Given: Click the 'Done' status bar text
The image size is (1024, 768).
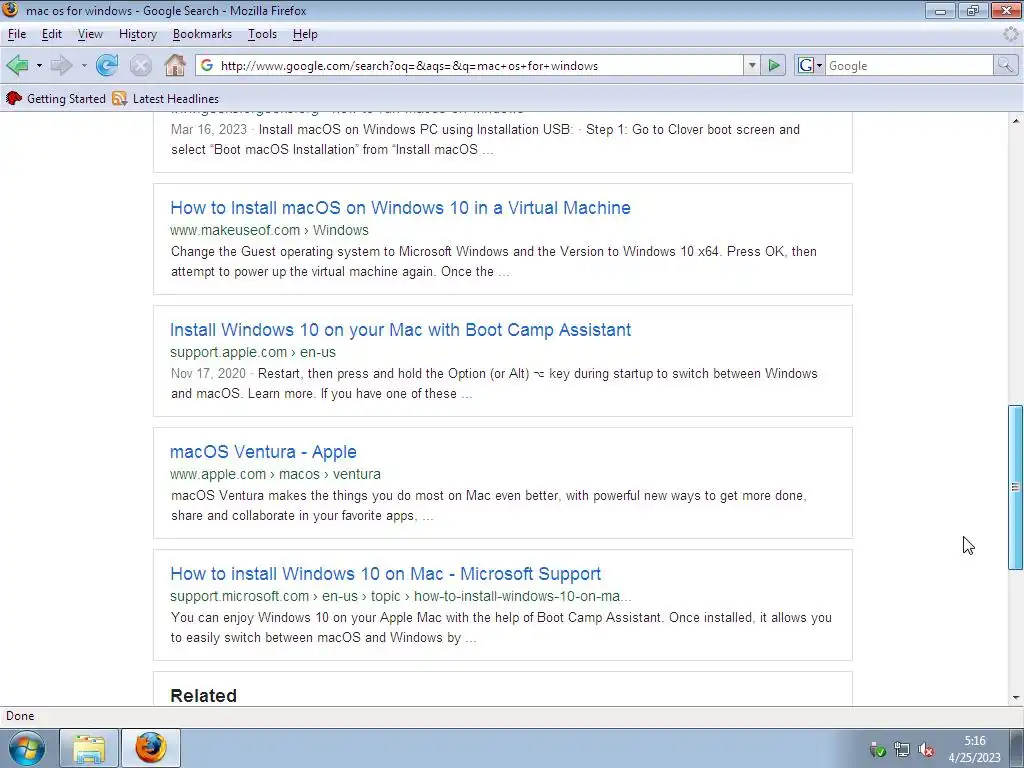Looking at the screenshot, I should 20,716.
